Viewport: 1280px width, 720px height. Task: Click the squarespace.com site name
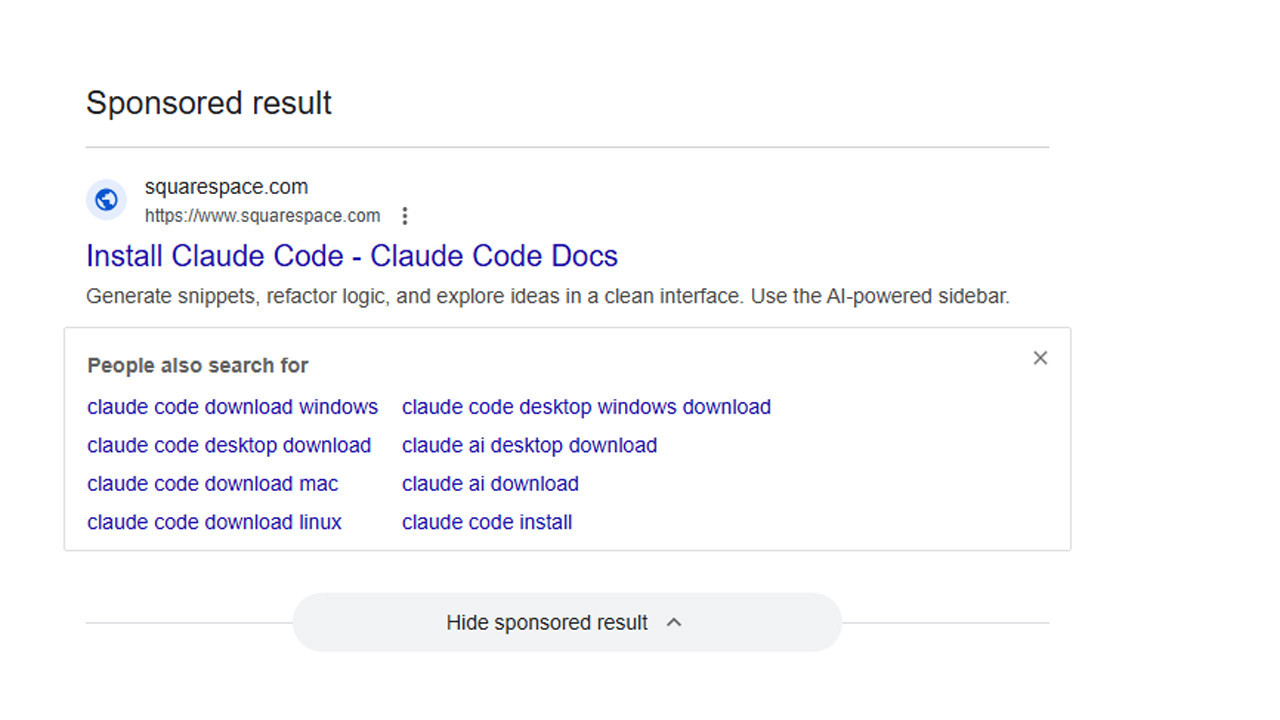tap(226, 187)
